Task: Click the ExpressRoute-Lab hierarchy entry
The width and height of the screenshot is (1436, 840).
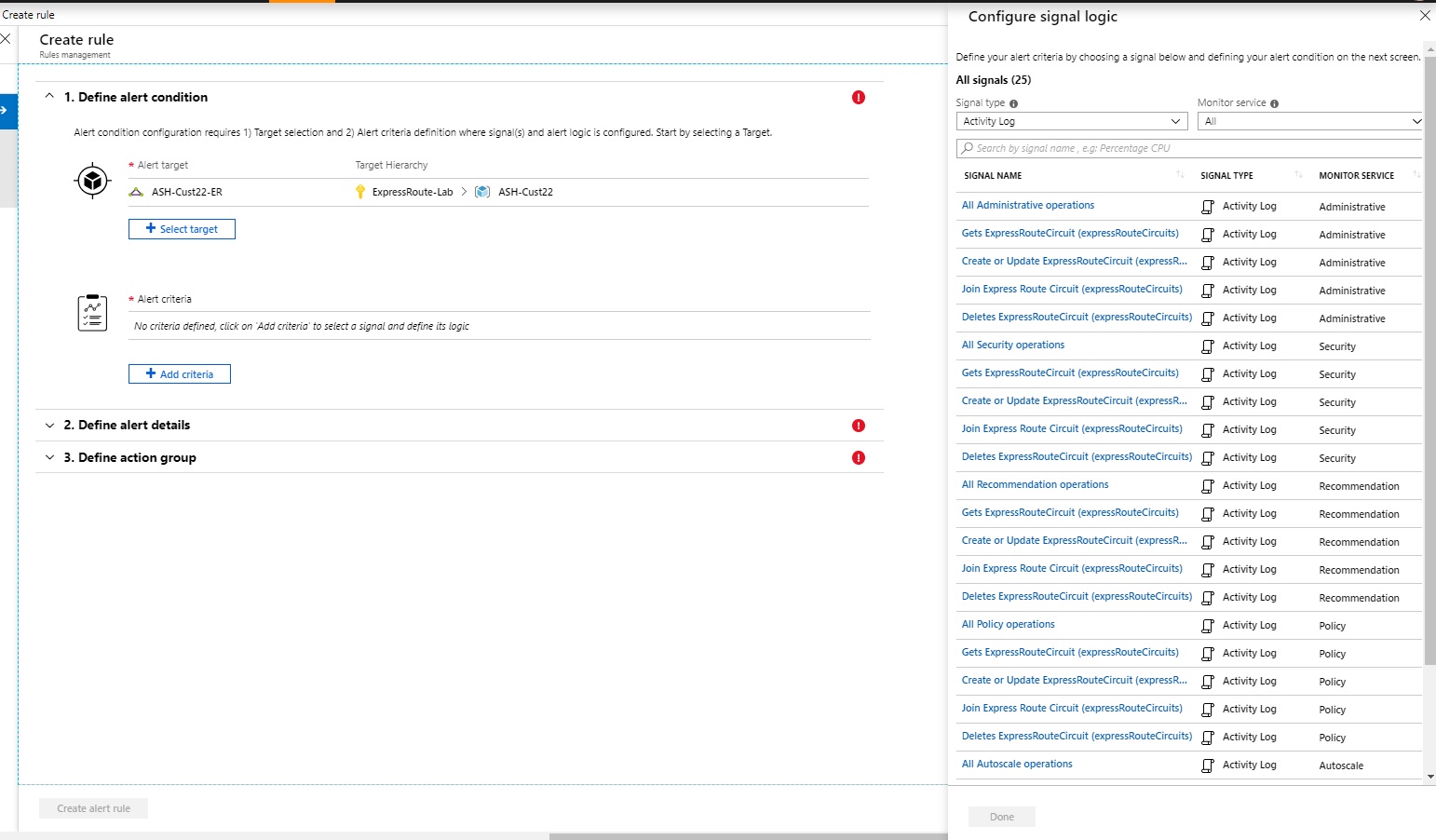Action: pyautogui.click(x=413, y=192)
